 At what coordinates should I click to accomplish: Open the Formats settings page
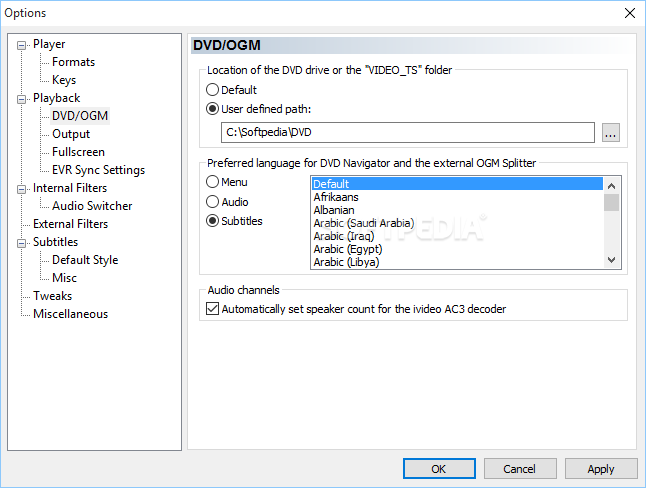tap(73, 62)
